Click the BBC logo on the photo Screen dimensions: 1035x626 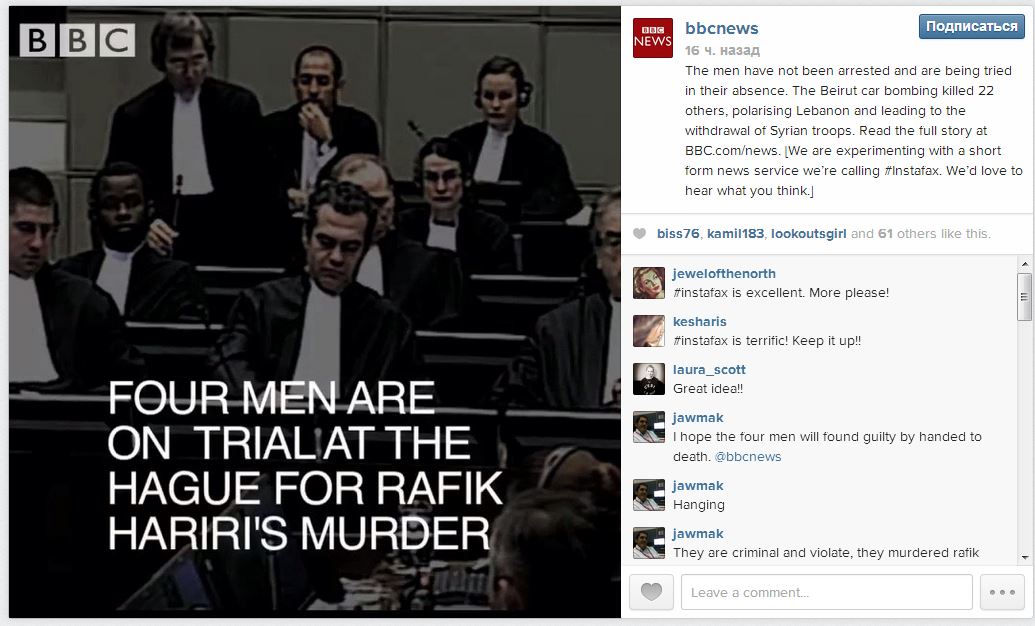coord(77,40)
